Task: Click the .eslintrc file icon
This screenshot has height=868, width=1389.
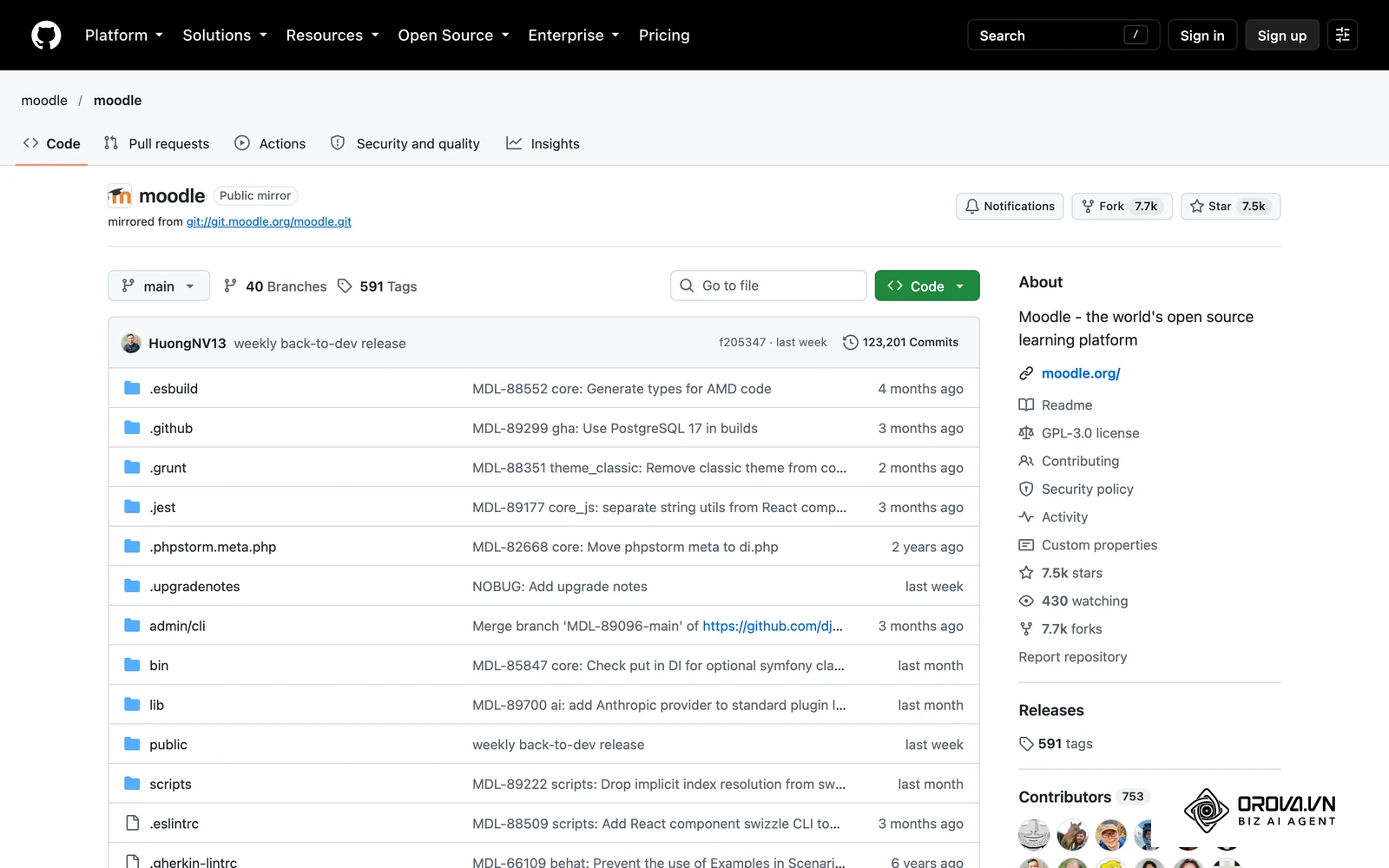Action: (132, 823)
